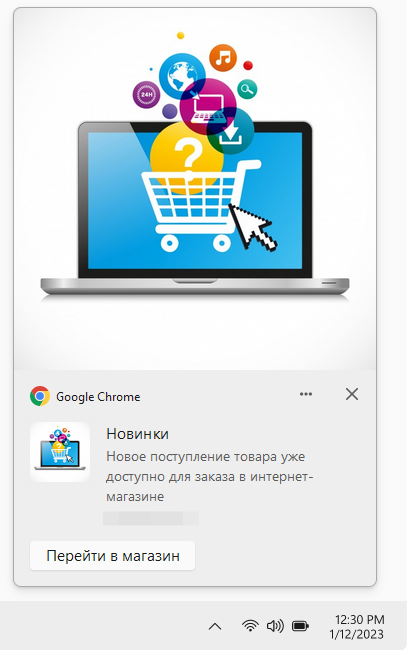Image resolution: width=410 pixels, height=650 pixels.
Task: Click the speaker volume tray icon
Action: click(x=275, y=626)
